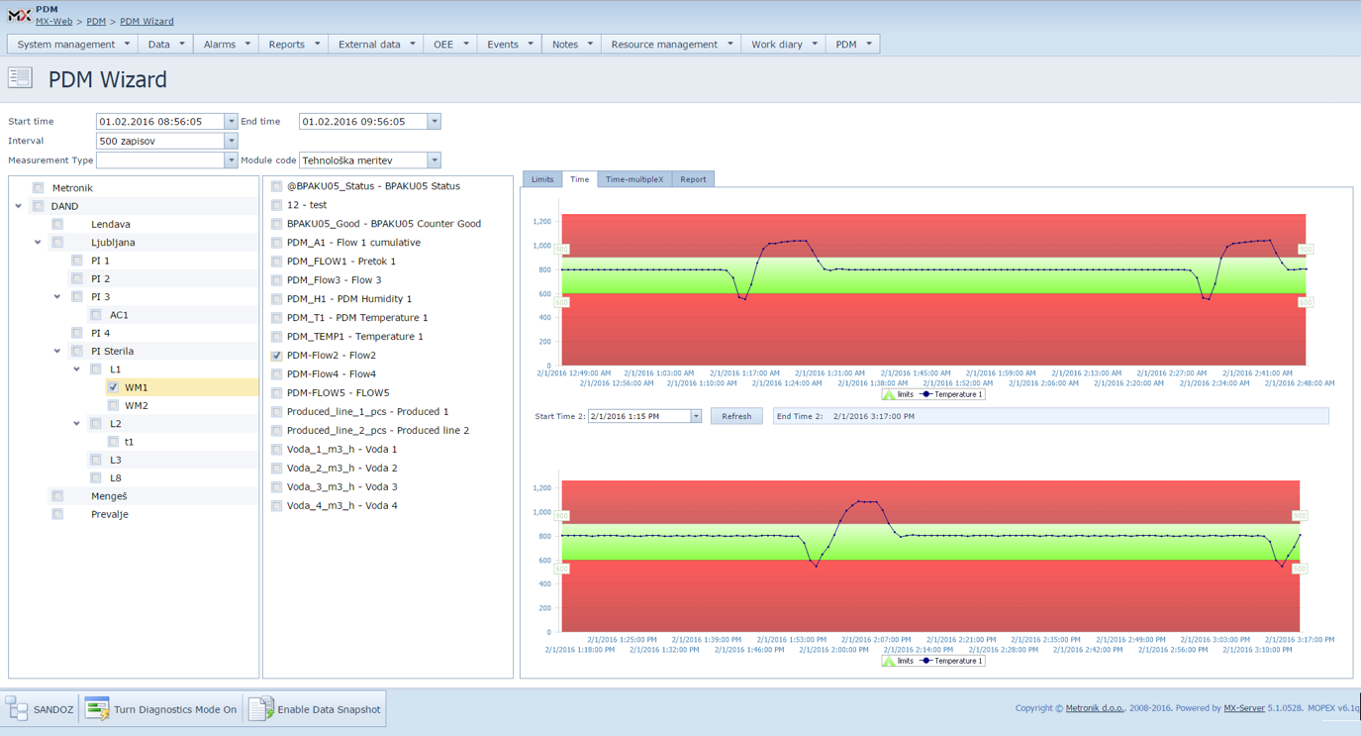Image resolution: width=1361 pixels, height=736 pixels.
Task: Open Start Time 2 dropdown arrow
Action: click(x=696, y=416)
